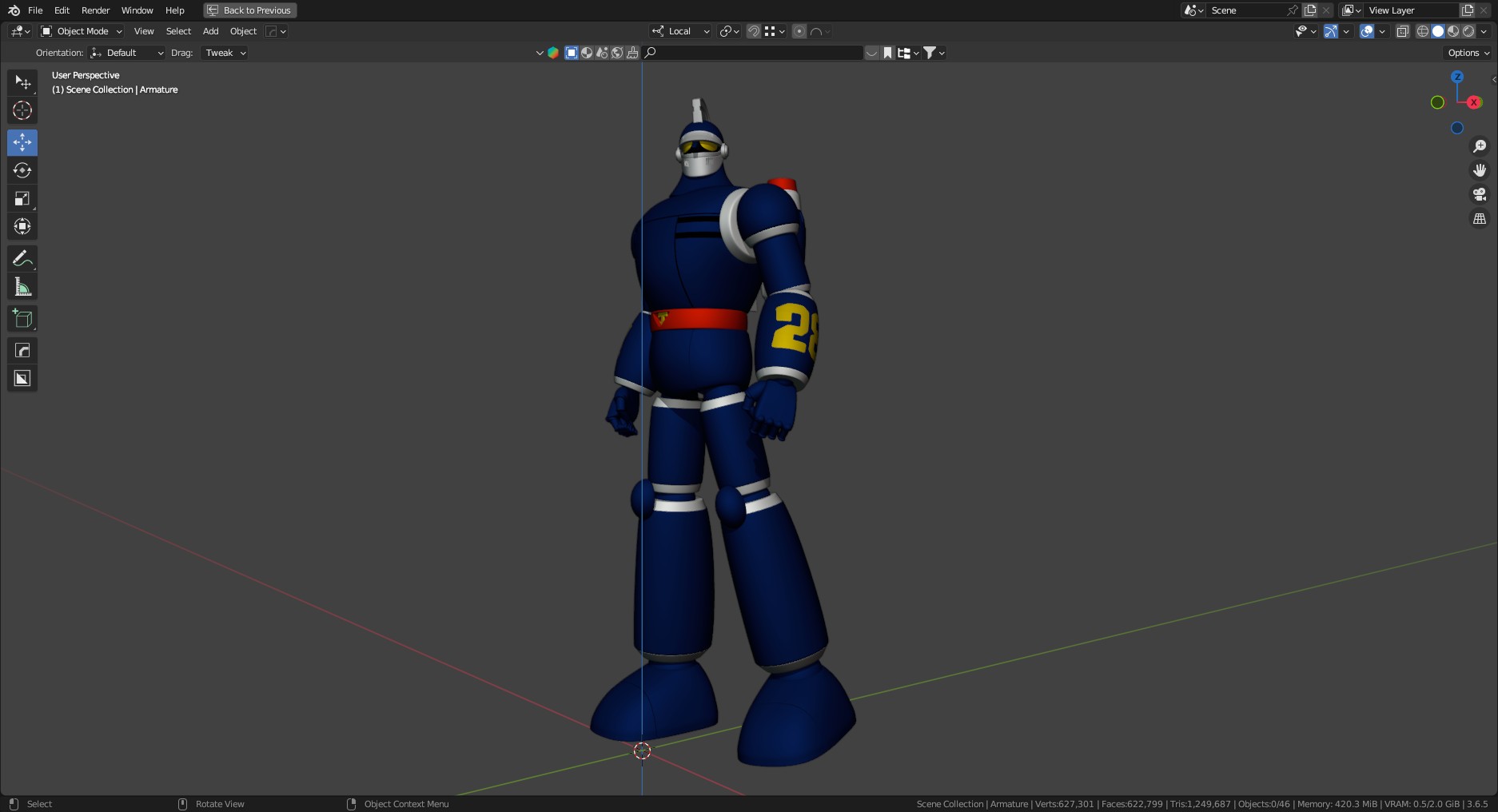Select the Scale tool

coord(22,198)
